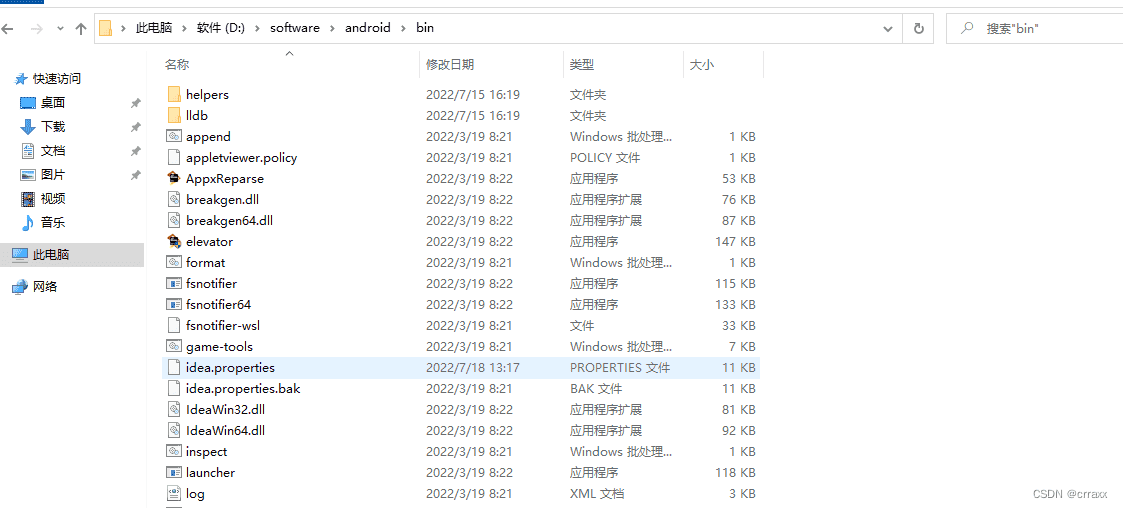1123x508 pixels.
Task: Click the append batch file icon
Action: tap(173, 136)
